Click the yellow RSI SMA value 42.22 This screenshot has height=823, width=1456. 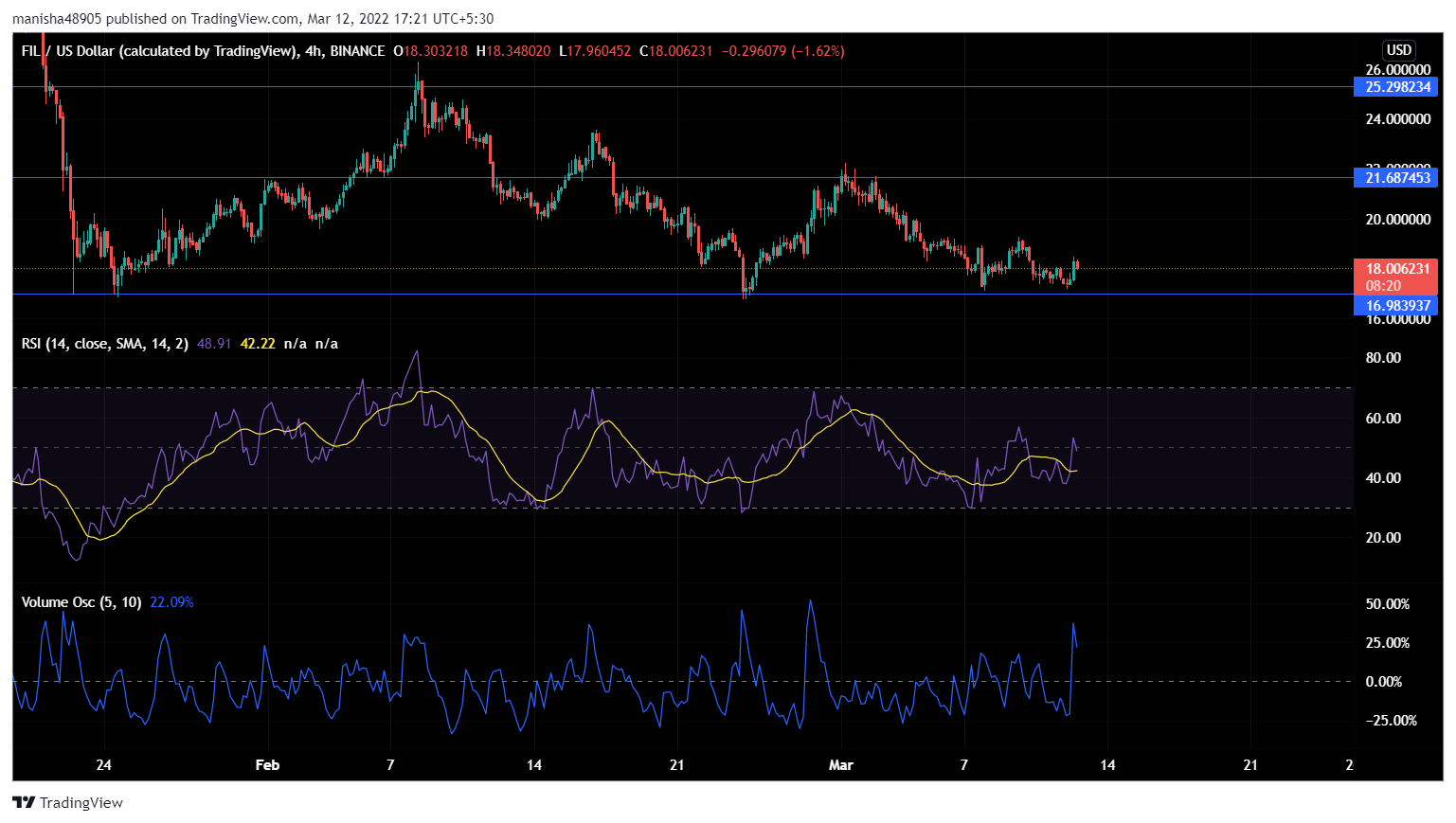(x=258, y=344)
